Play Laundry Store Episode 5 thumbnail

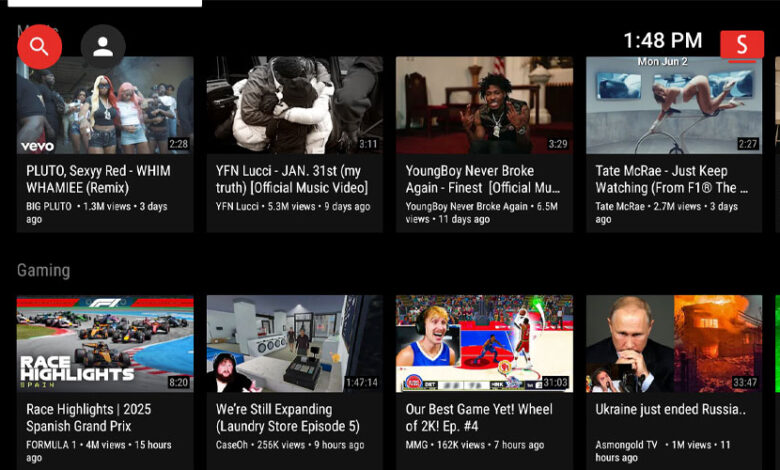[294, 343]
